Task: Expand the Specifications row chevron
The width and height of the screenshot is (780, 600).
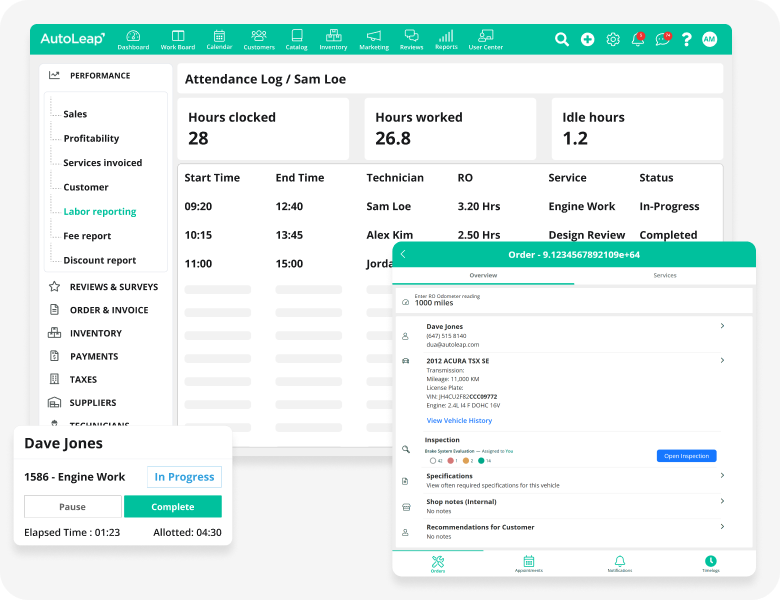Action: 722,476
